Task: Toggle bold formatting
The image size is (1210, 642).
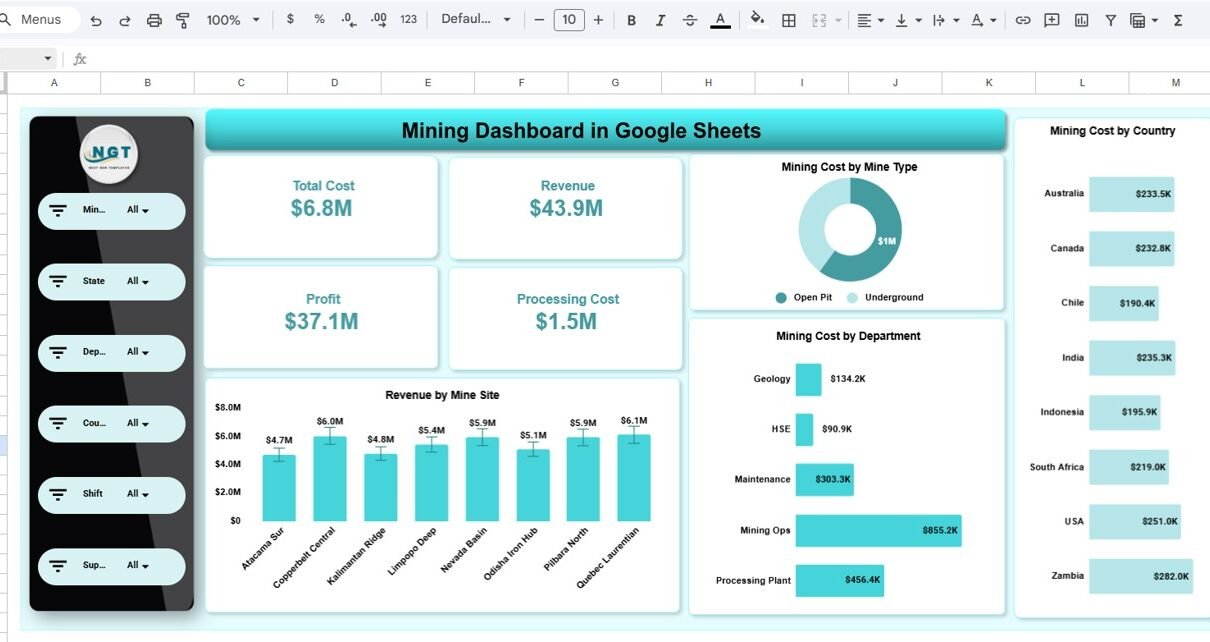Action: [631, 20]
